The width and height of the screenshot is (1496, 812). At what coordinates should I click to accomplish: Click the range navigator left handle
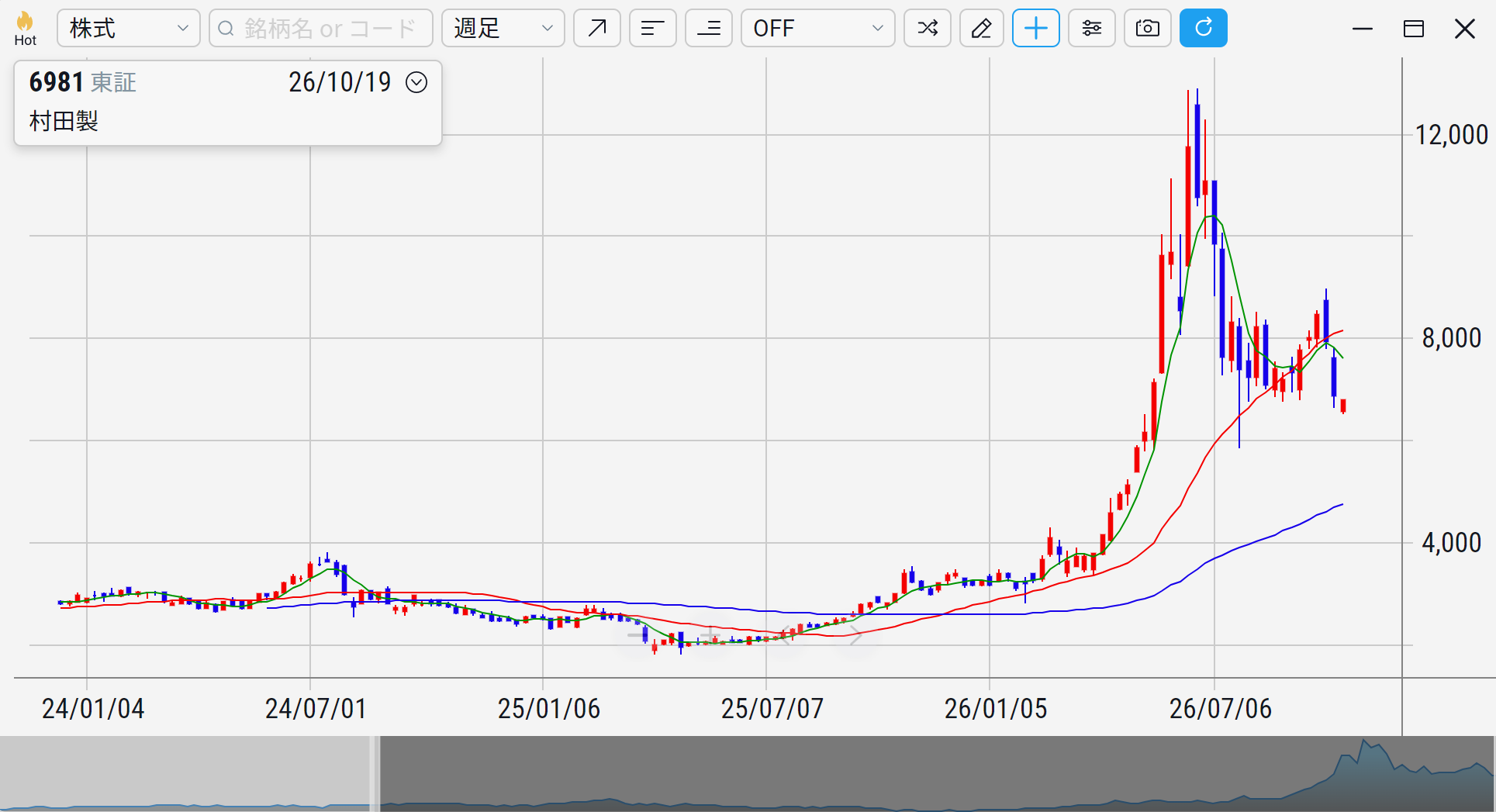[375, 773]
